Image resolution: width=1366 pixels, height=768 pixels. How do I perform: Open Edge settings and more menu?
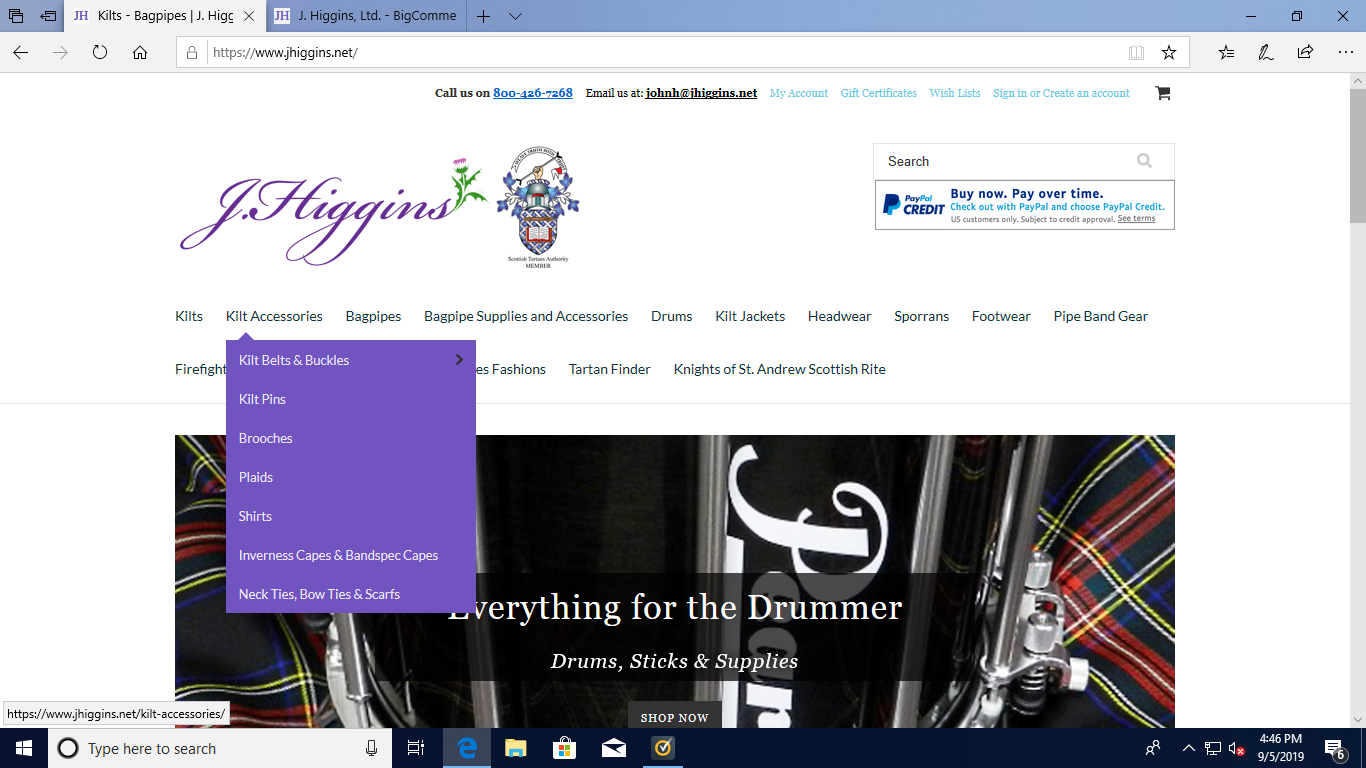pyautogui.click(x=1344, y=53)
